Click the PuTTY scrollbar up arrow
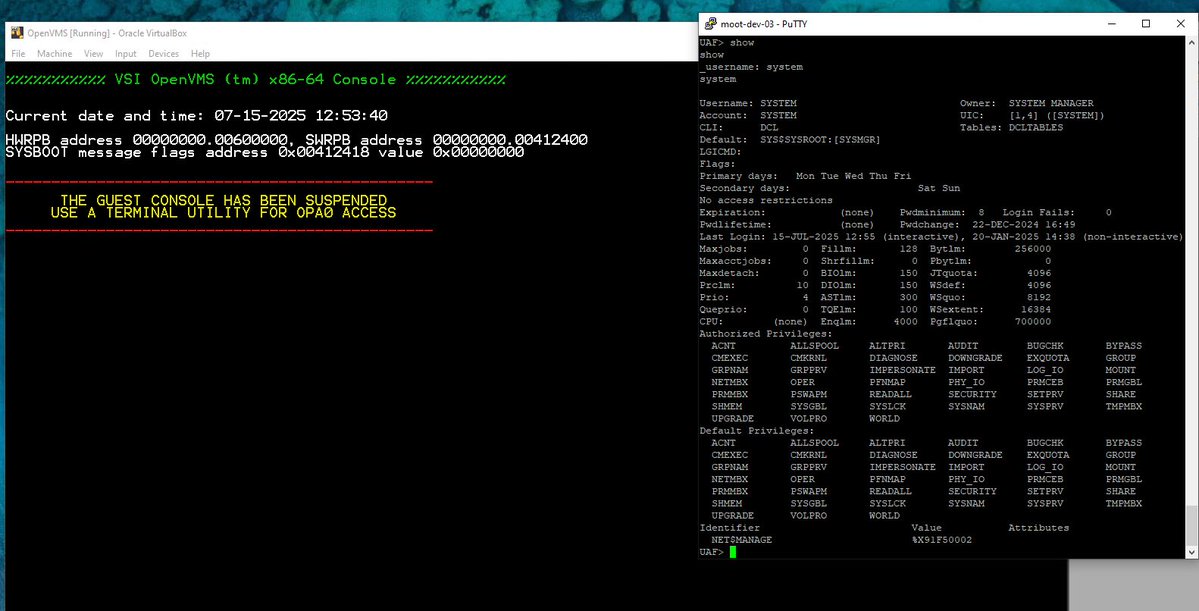Image resolution: width=1199 pixels, height=611 pixels. point(1192,42)
